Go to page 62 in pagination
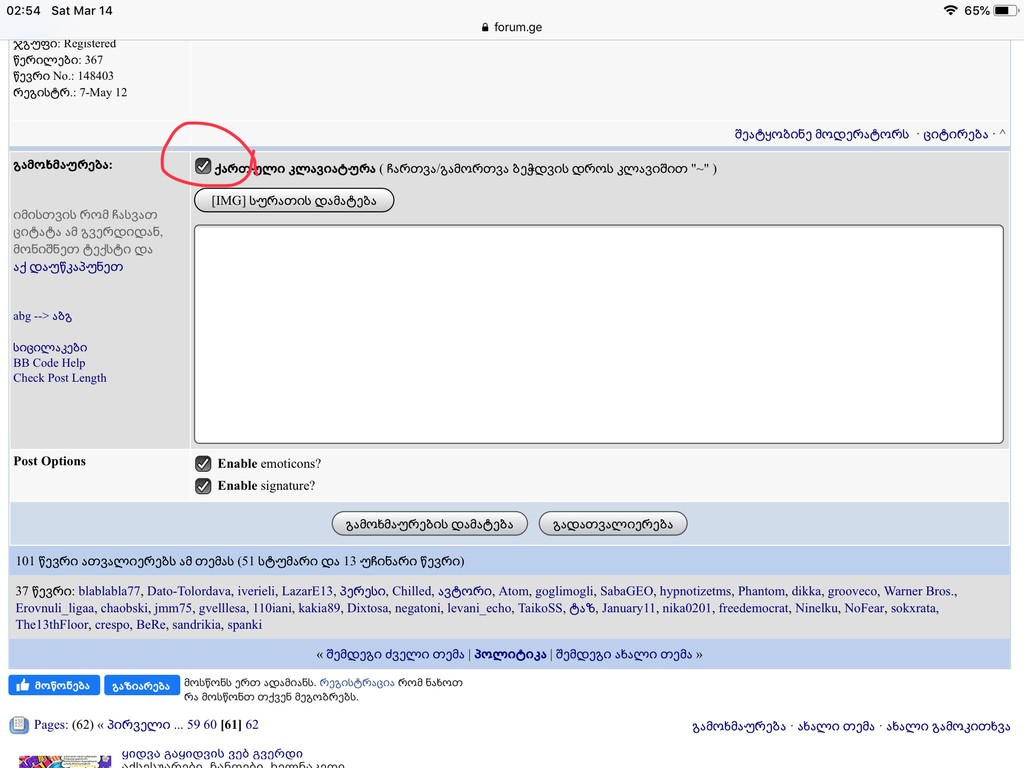This screenshot has height=768, width=1024. [252, 725]
